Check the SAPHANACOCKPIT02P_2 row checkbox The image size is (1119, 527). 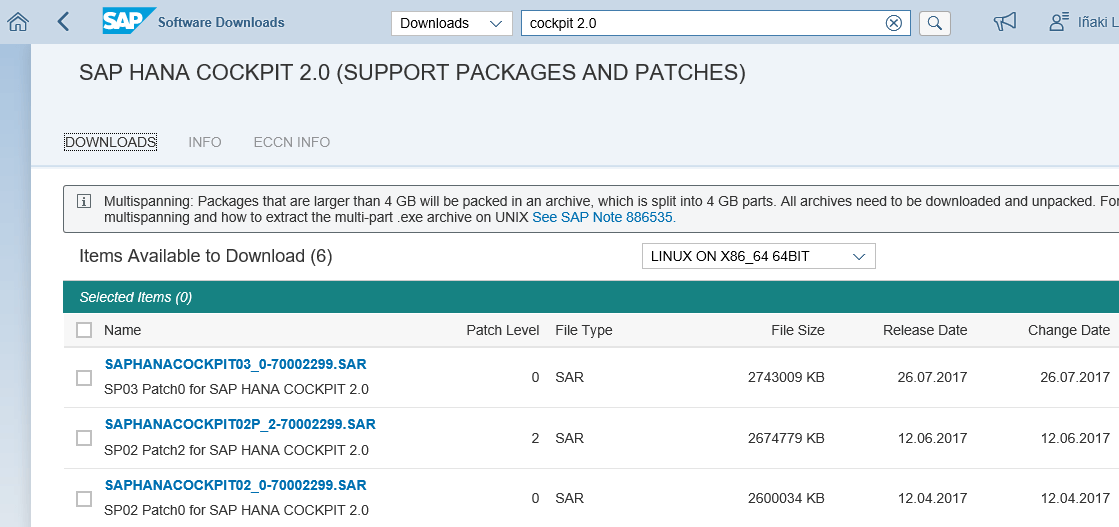click(84, 438)
